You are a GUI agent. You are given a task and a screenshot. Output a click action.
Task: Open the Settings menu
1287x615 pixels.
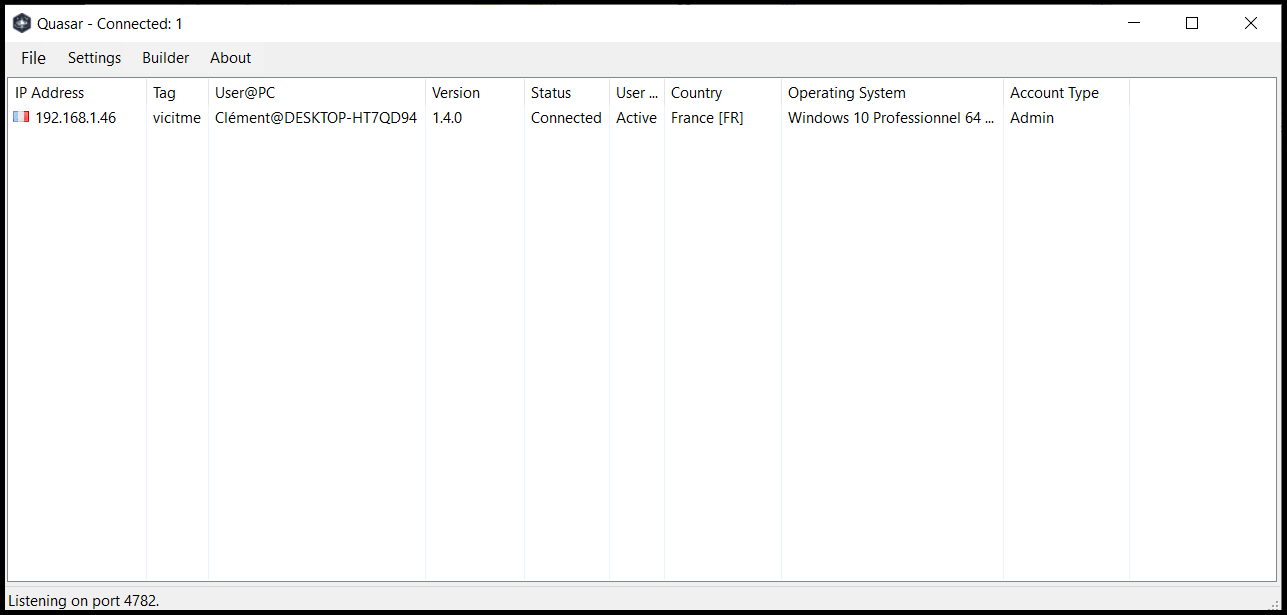94,58
